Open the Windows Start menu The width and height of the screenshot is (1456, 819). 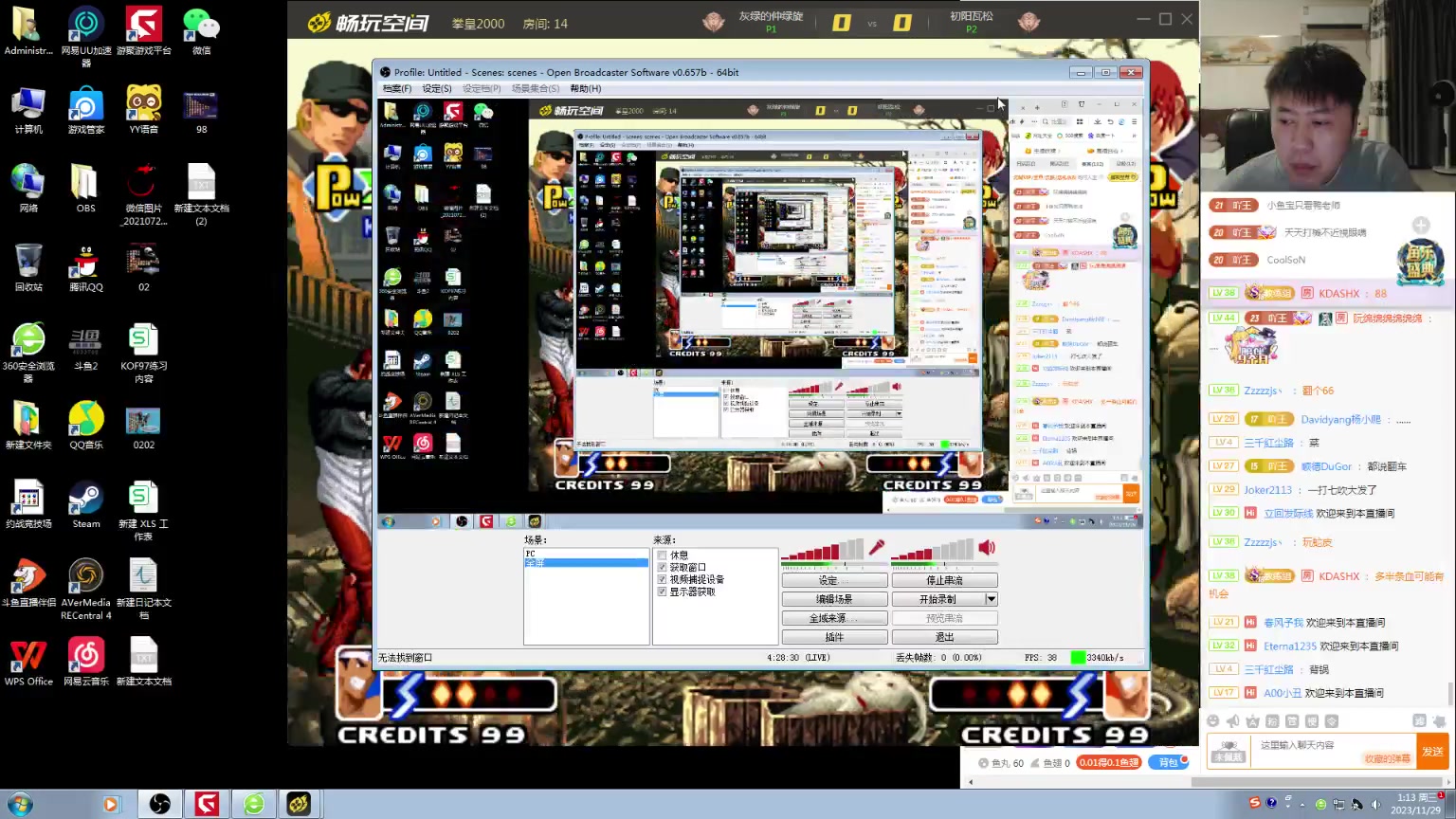19,805
